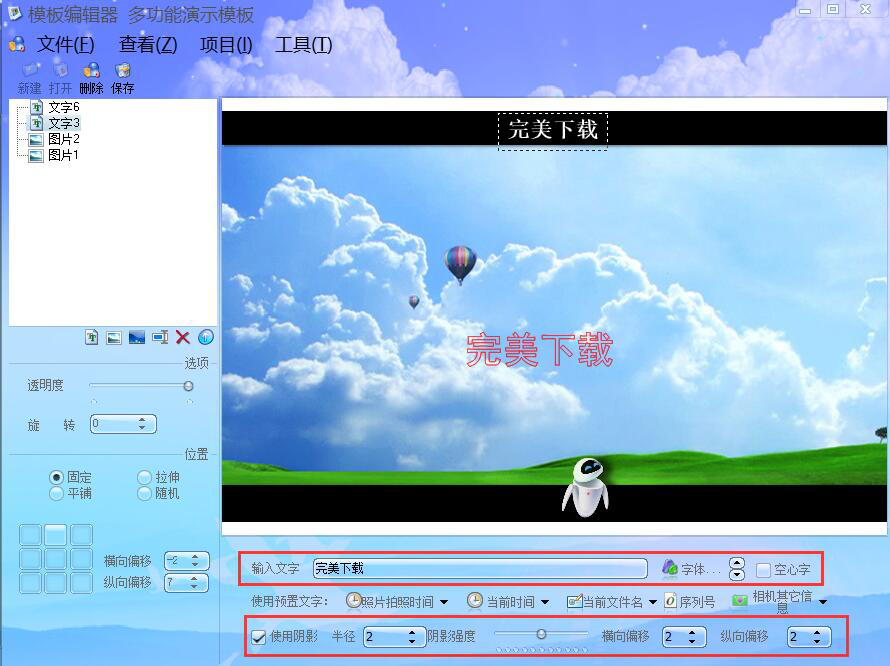Click the picture icon next to 图片2

[36, 140]
